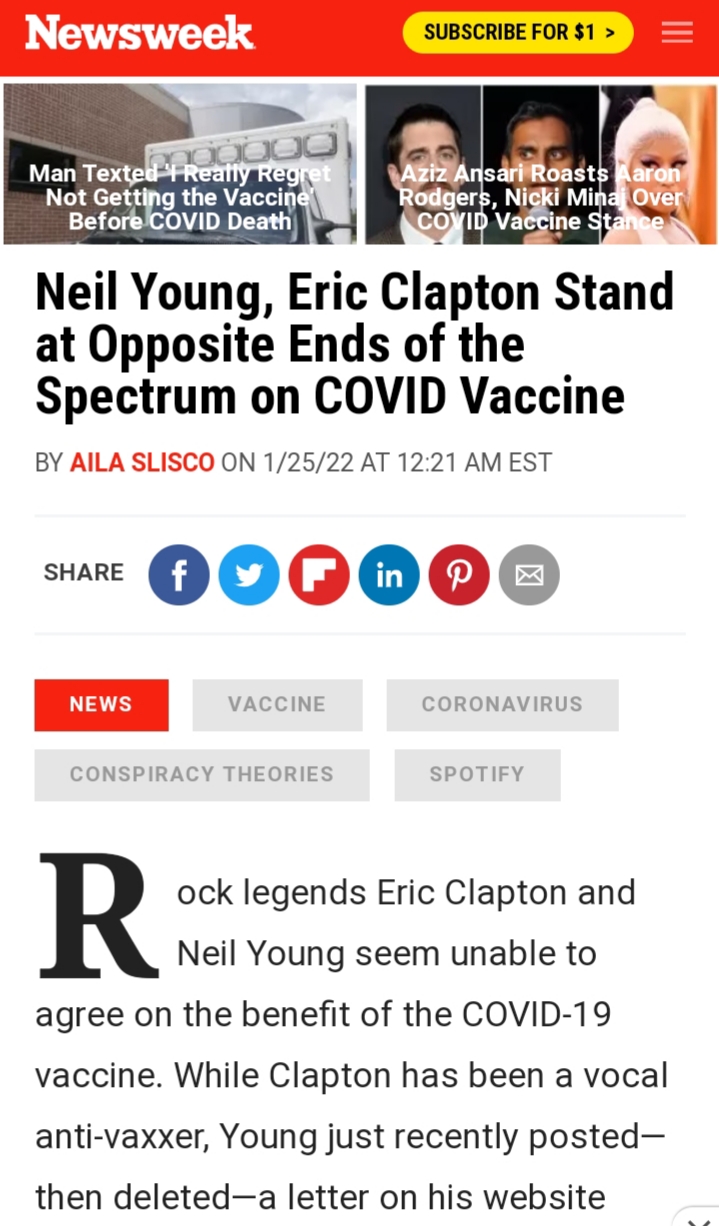
Task: Open the News tag
Action: click(x=101, y=705)
